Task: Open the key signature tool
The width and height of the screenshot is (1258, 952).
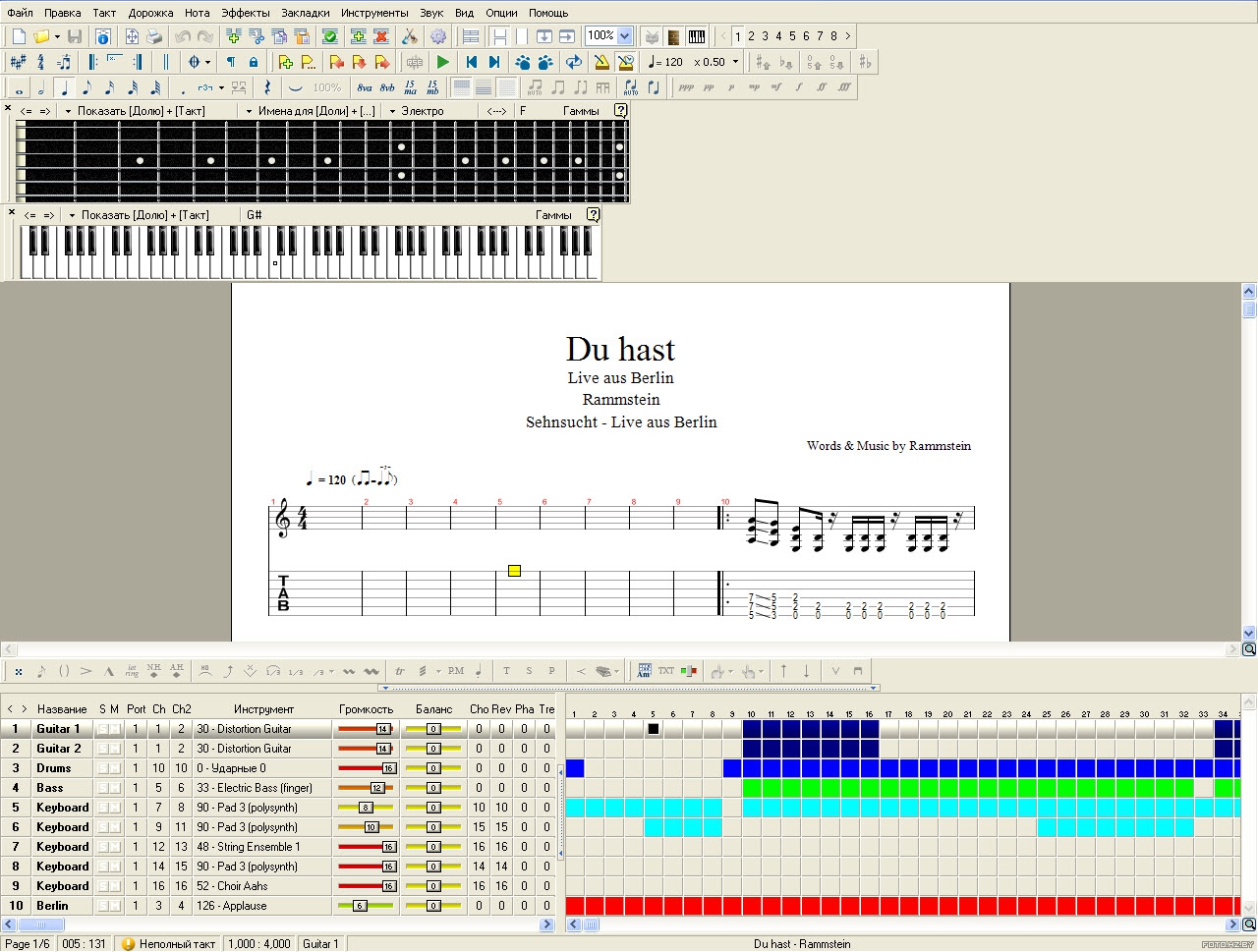Action: [x=19, y=62]
